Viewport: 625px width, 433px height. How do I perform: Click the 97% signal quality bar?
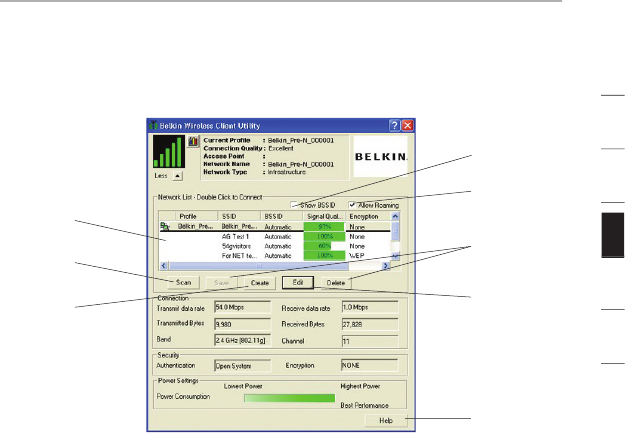click(324, 226)
